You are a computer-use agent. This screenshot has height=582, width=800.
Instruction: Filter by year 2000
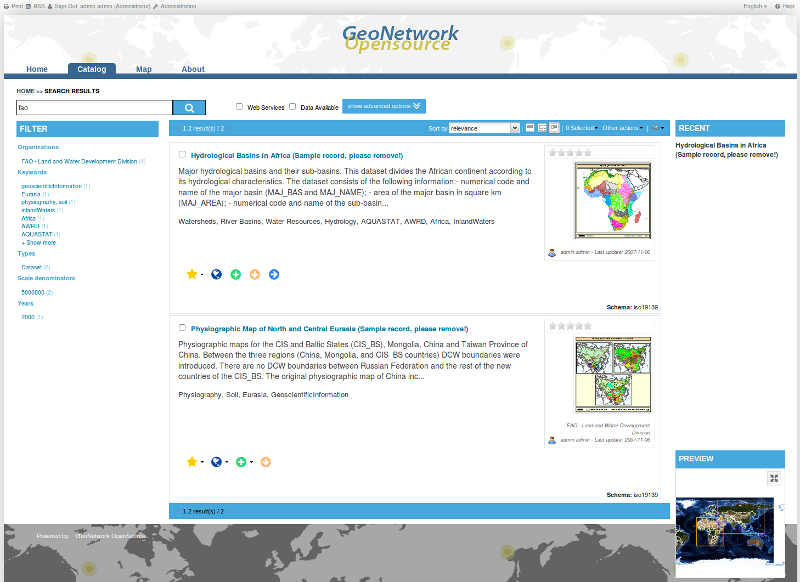[x=28, y=317]
